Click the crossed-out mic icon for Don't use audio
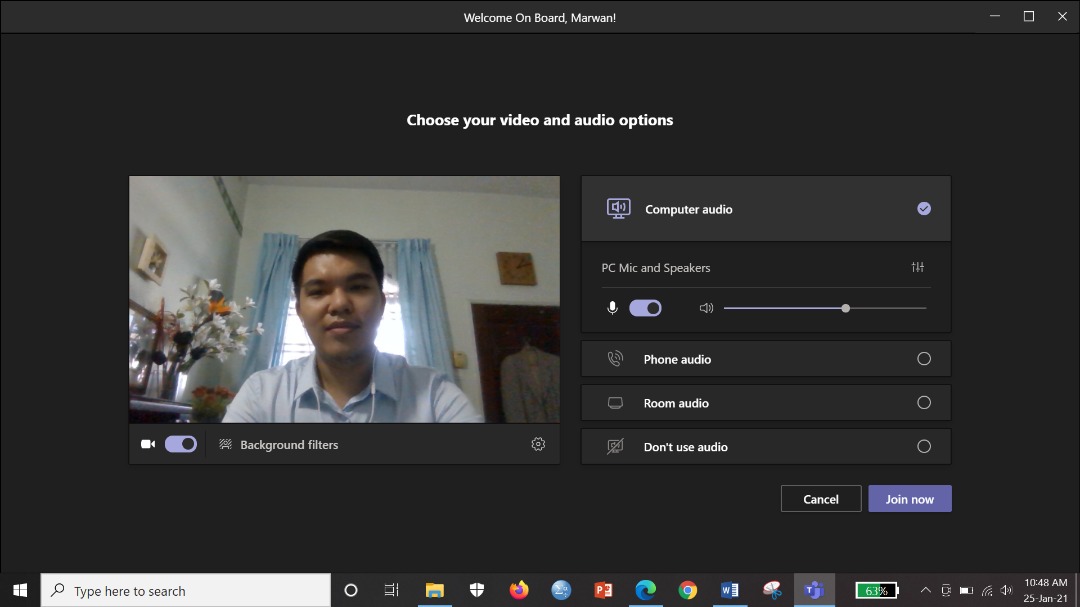Viewport: 1080px width, 607px height. (617, 446)
